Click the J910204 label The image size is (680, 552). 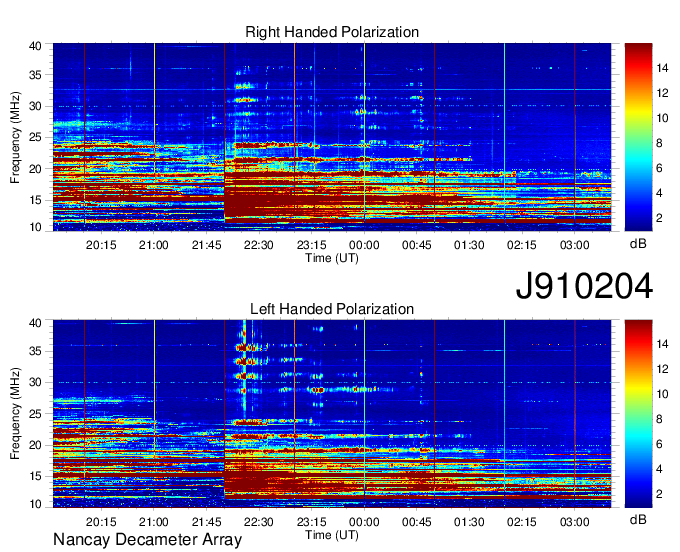point(584,286)
